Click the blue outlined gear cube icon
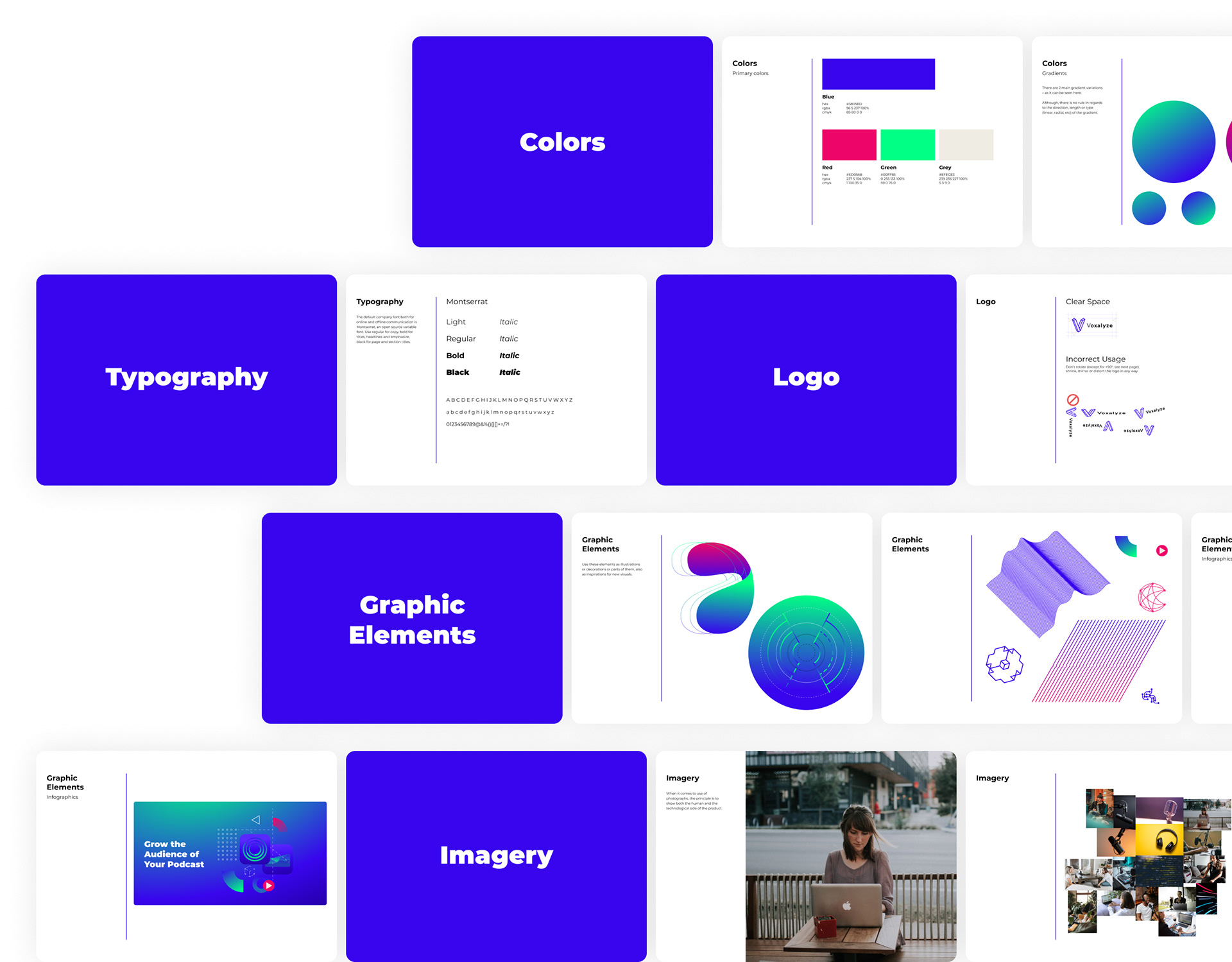Viewport: 1232px width, 962px height. pyautogui.click(x=1004, y=664)
